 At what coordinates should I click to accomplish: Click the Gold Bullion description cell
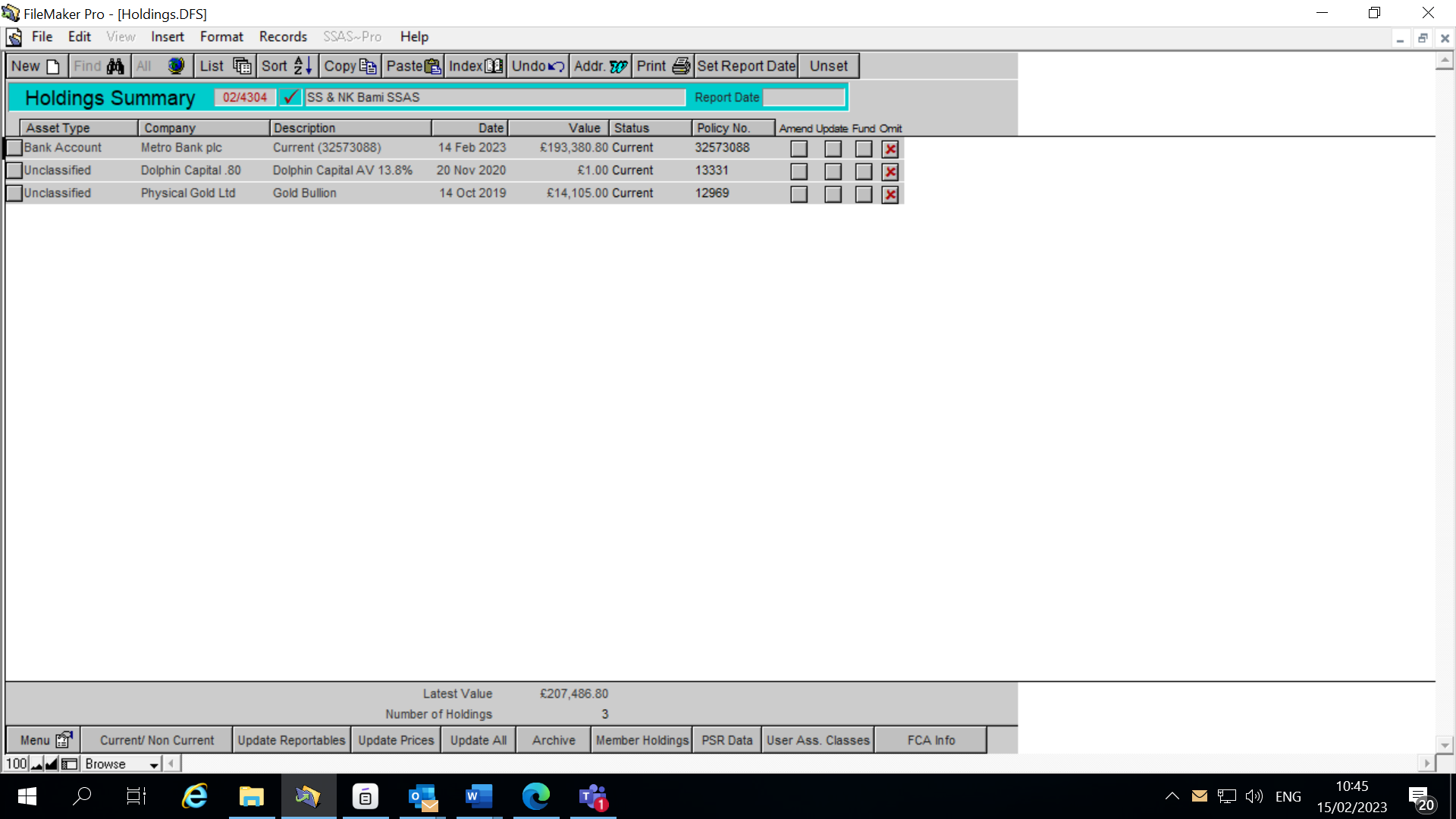(305, 193)
